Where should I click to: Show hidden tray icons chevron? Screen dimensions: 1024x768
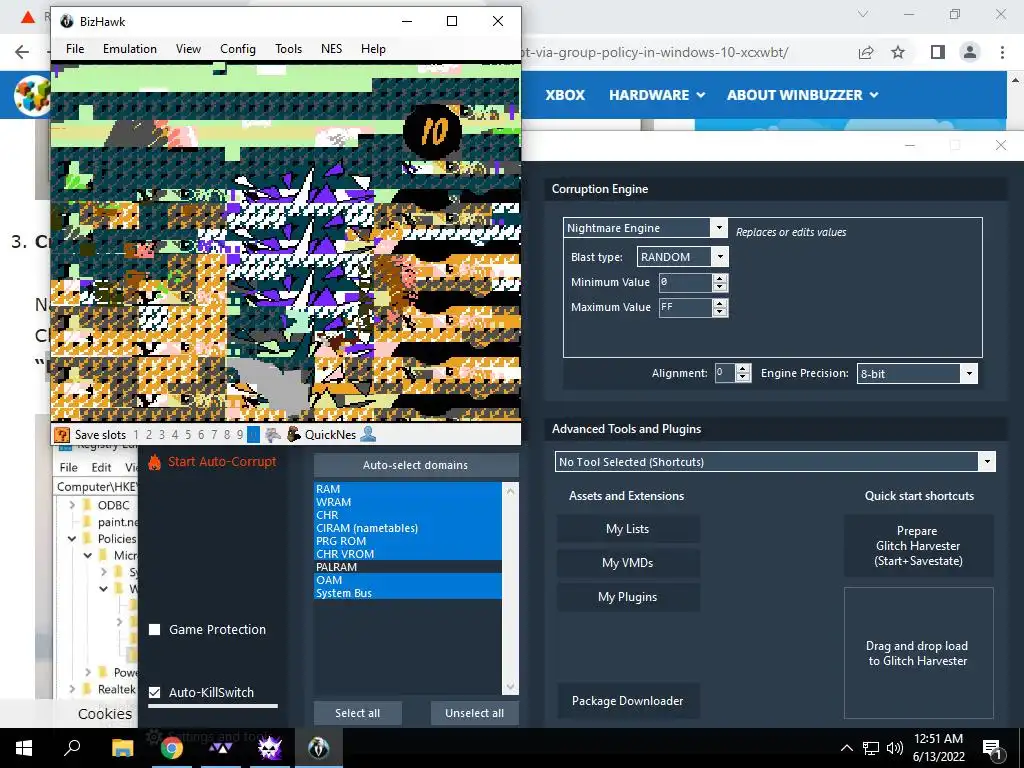pos(846,748)
